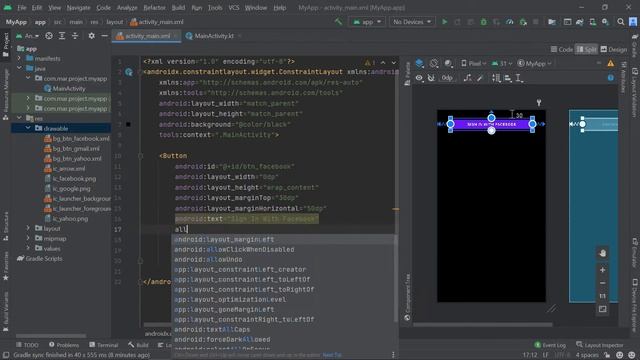Switch to Design view mode
This screenshot has height=360, width=640.
point(614,49)
